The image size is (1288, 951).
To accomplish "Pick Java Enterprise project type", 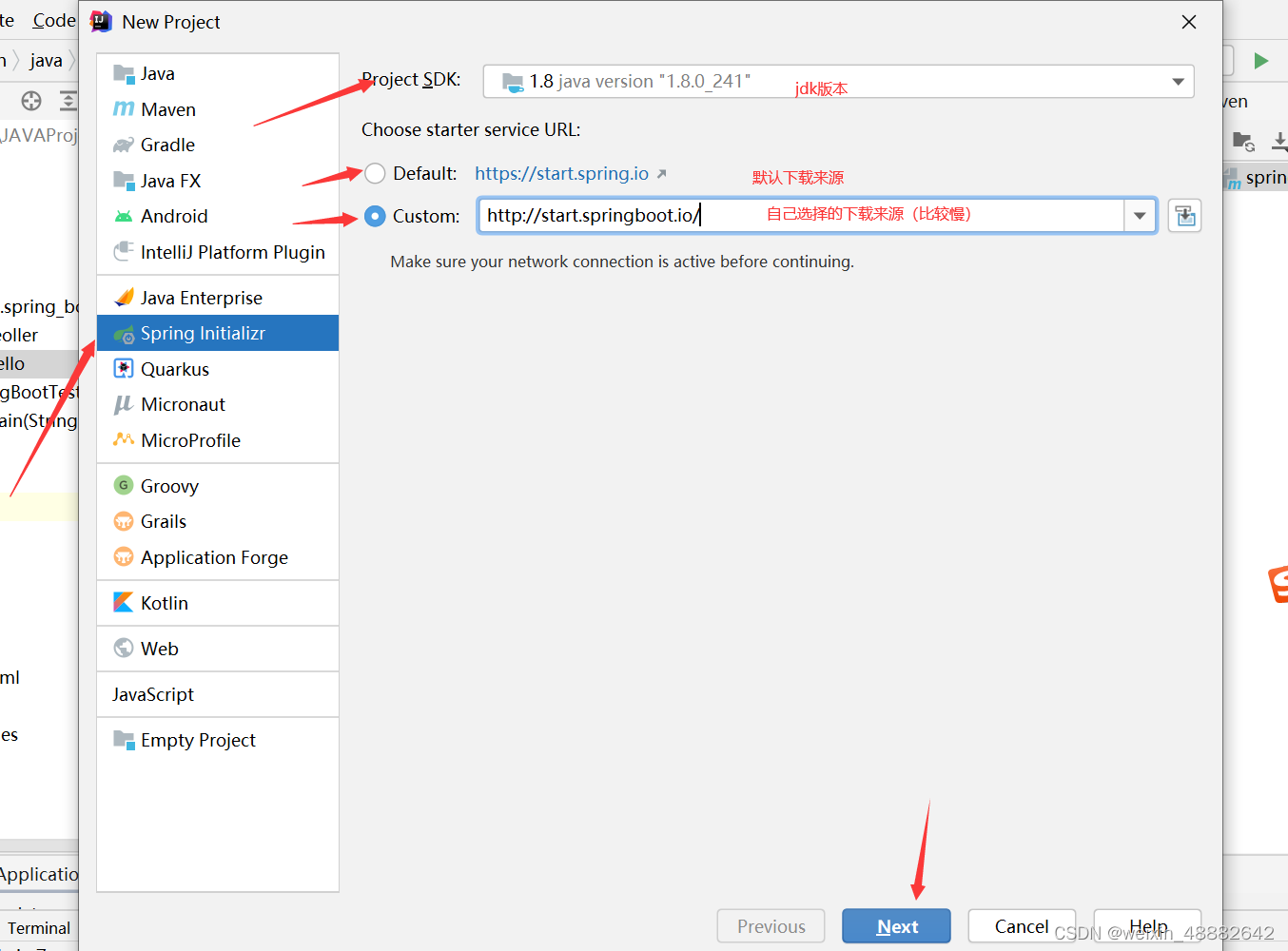I will coord(218,298).
